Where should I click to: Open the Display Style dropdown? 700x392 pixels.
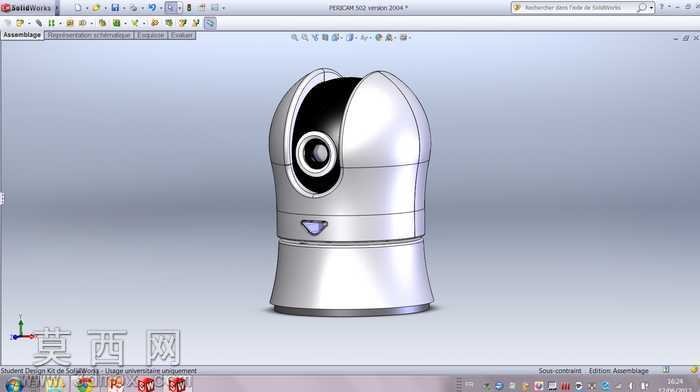(351, 38)
